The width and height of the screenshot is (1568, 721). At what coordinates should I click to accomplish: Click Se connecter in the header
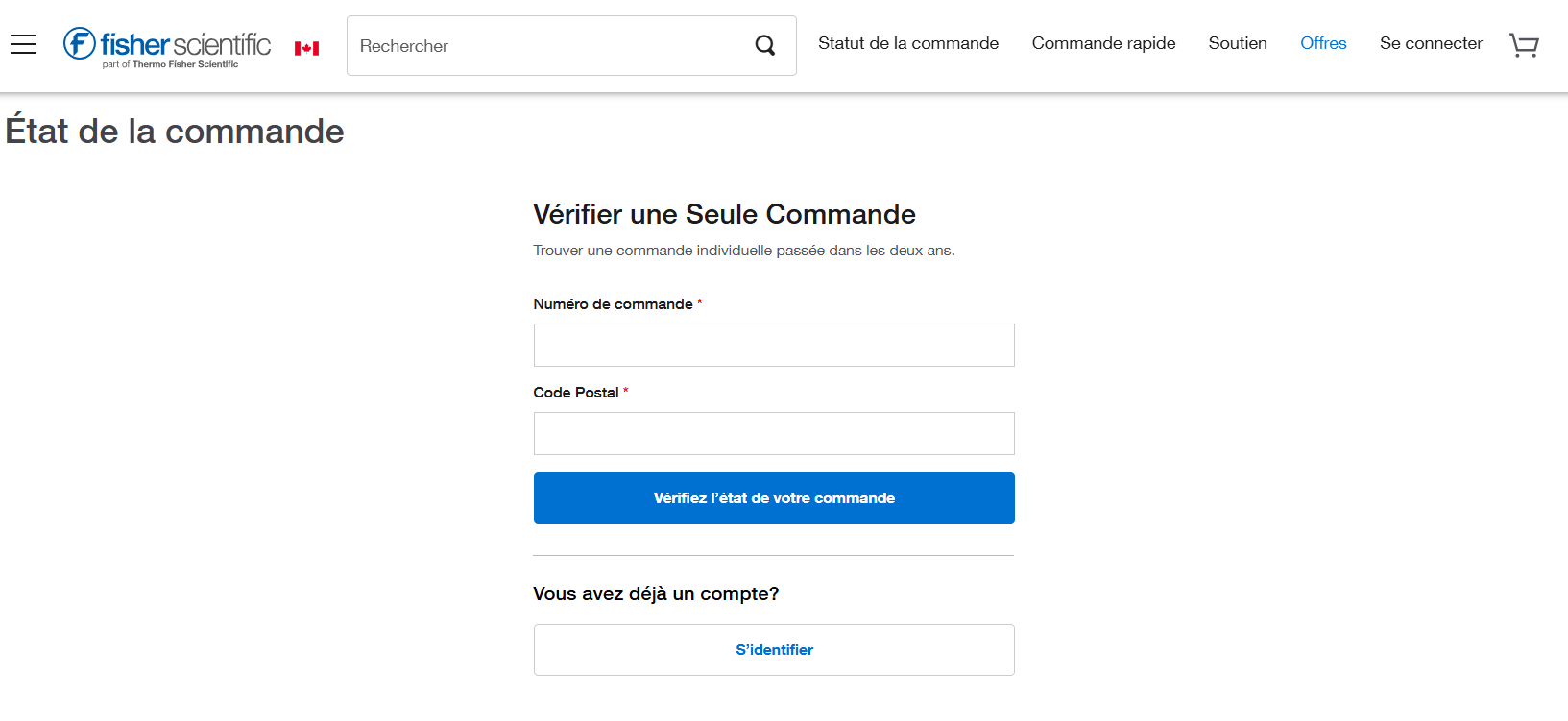pyautogui.click(x=1431, y=43)
